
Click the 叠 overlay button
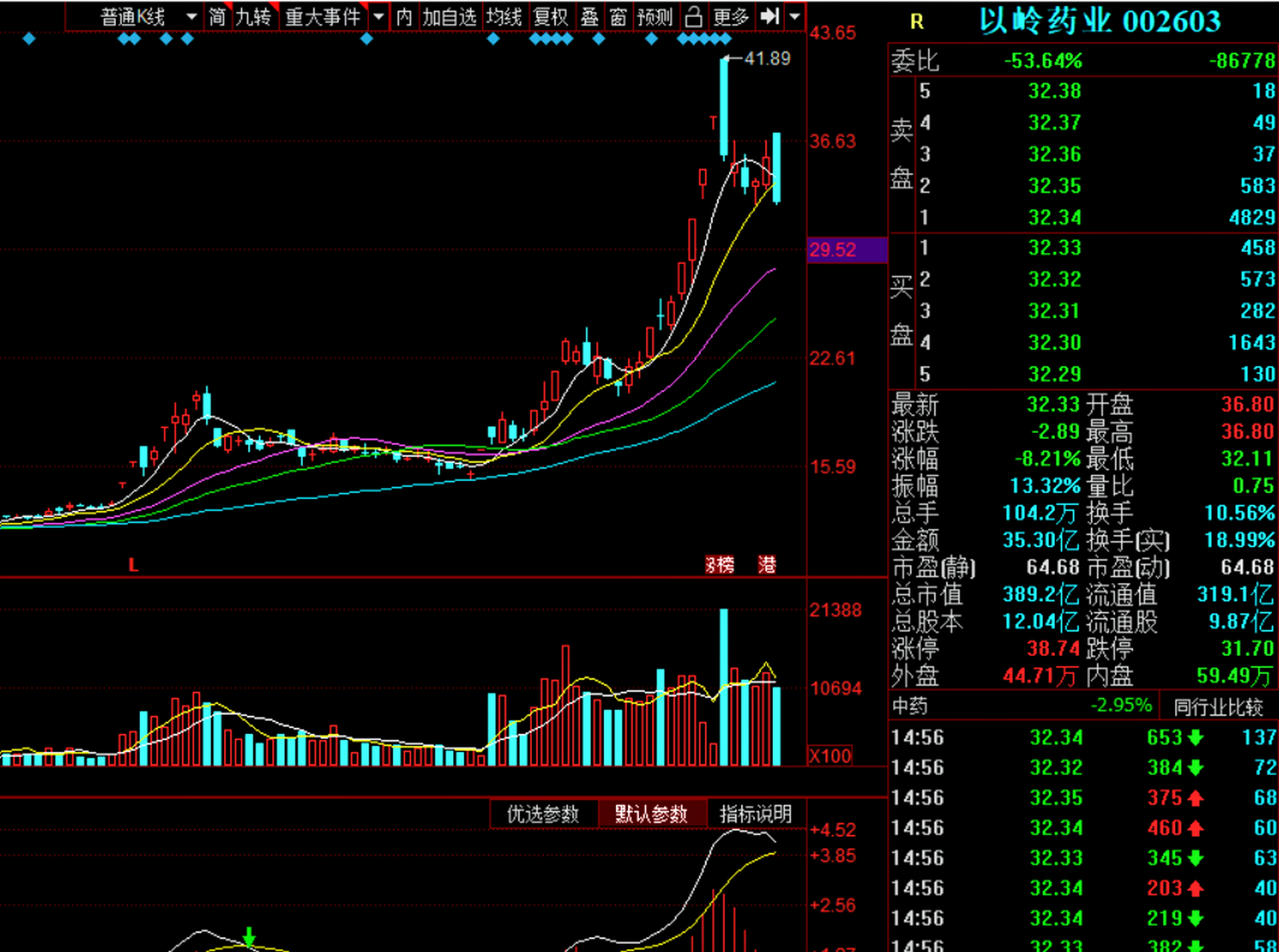click(x=589, y=16)
